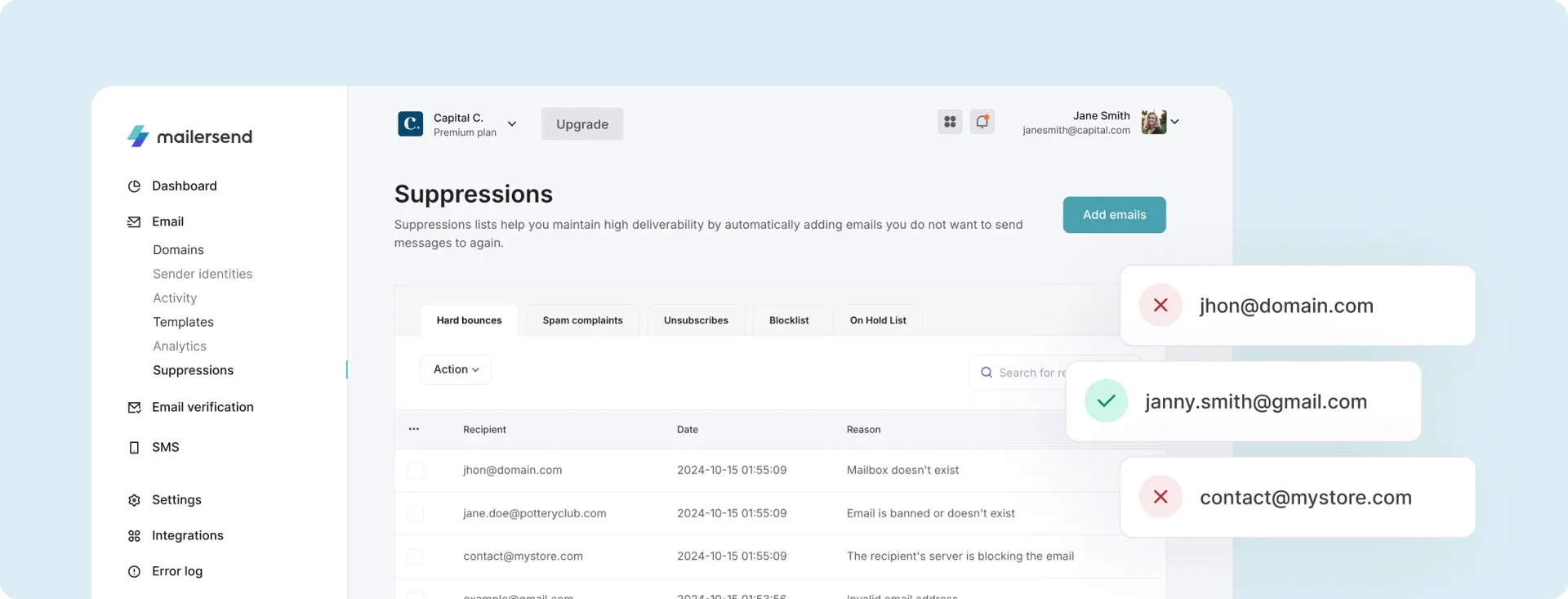Click the Add emails button

tap(1115, 215)
